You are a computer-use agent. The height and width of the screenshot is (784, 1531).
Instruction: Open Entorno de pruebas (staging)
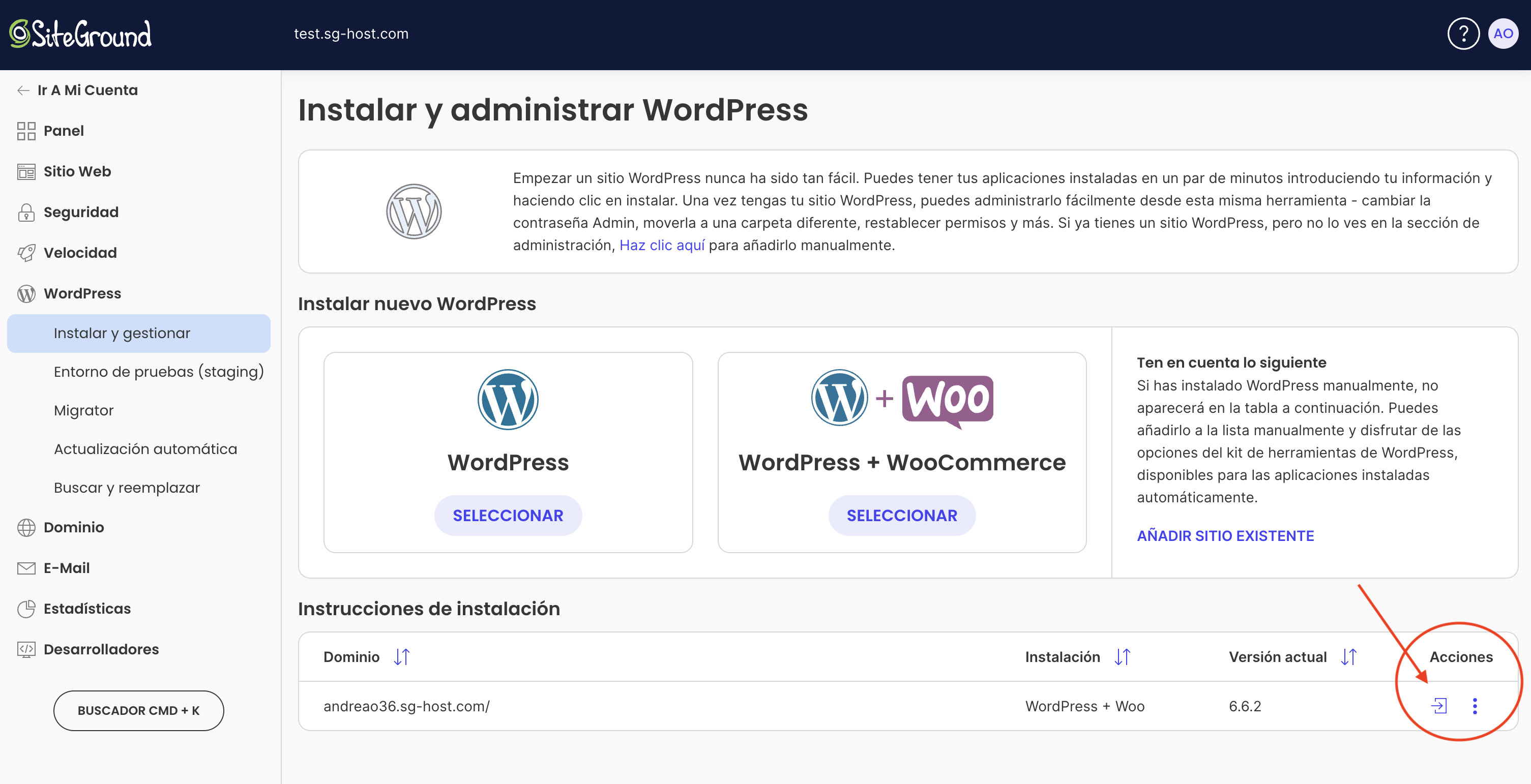tap(159, 372)
